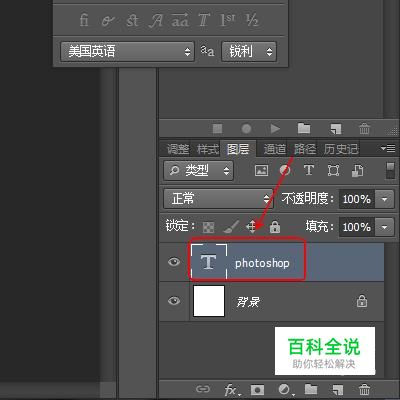Image resolution: width=400 pixels, height=400 pixels.
Task: Hide the photoshop text layer
Action: (174, 262)
